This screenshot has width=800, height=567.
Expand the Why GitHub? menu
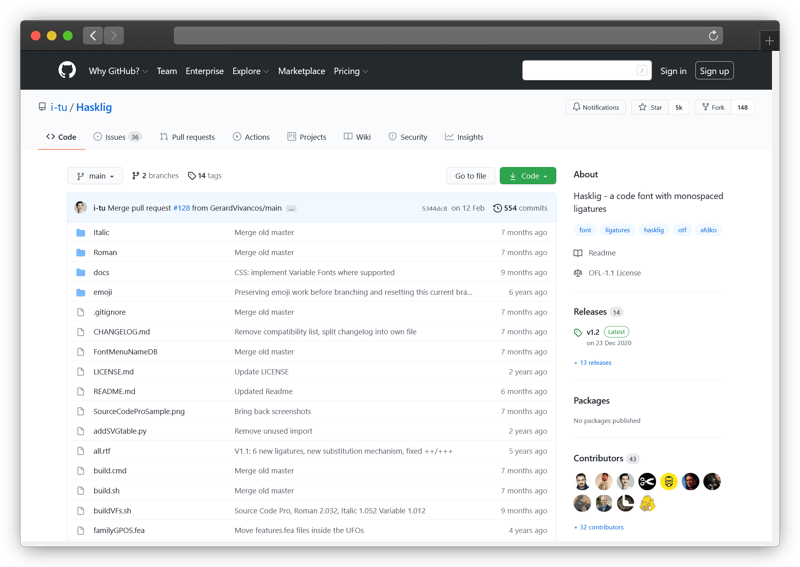pos(118,71)
